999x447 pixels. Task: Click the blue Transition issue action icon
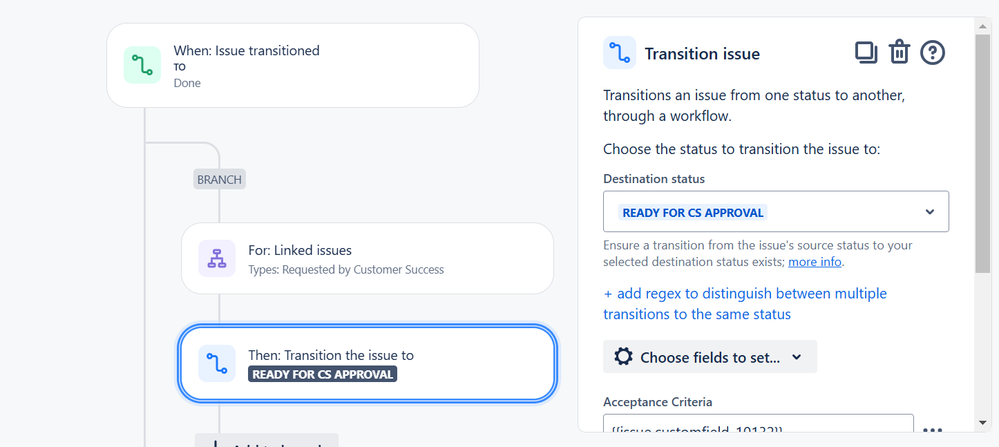click(x=217, y=364)
